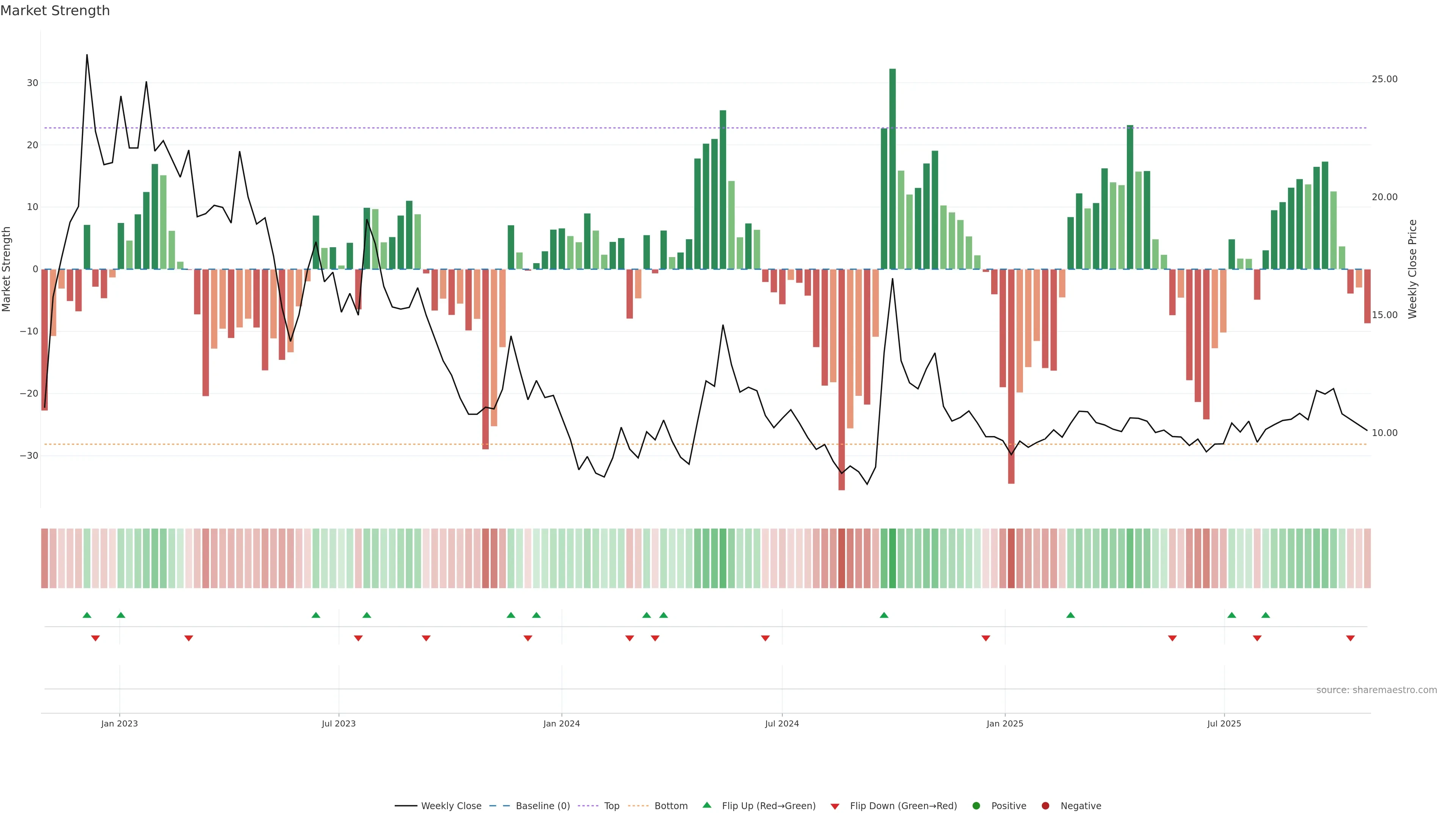
Task: Click the green Flip Up legend triangle
Action: coord(706,805)
